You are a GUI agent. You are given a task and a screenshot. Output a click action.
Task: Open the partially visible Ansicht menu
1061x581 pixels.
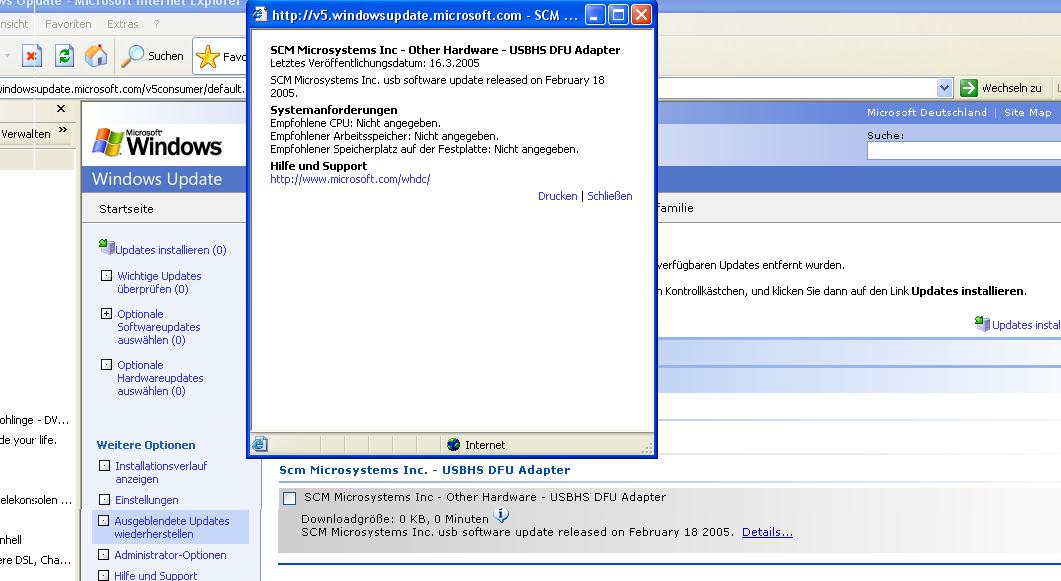(14, 24)
